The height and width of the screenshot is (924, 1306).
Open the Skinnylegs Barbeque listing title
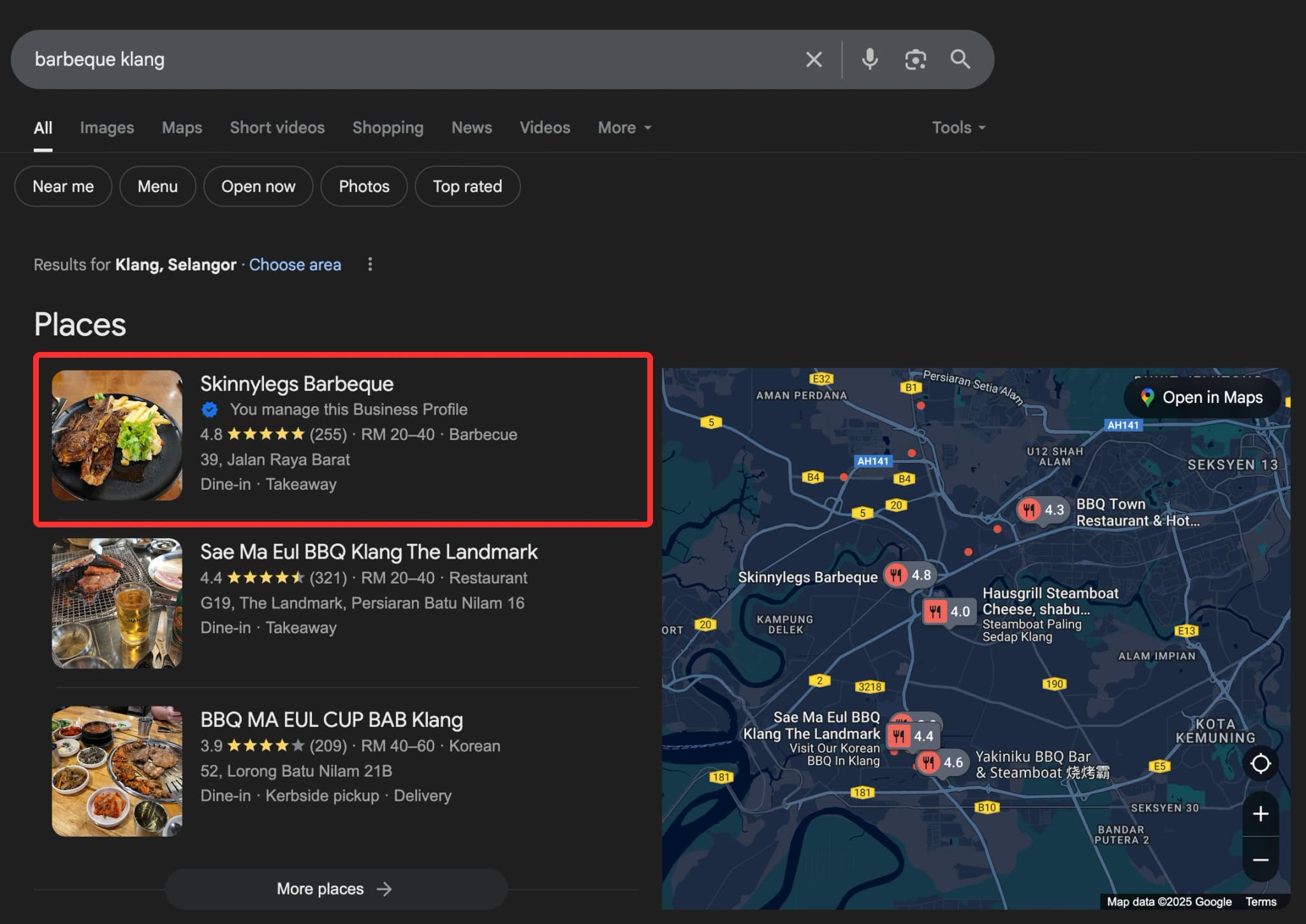click(x=297, y=384)
